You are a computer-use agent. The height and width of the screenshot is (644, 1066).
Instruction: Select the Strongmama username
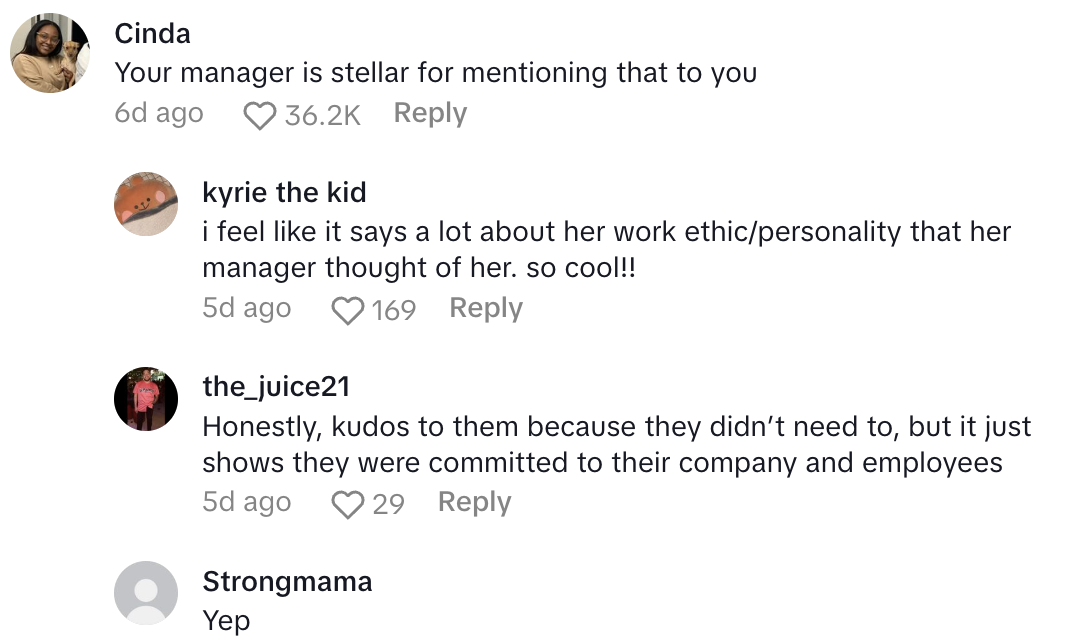(x=287, y=581)
